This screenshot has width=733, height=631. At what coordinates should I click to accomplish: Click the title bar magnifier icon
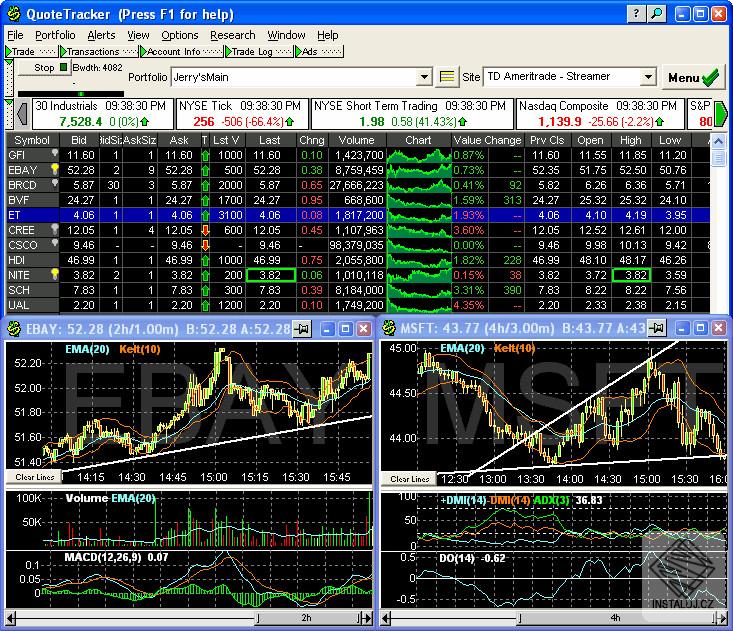[657, 14]
